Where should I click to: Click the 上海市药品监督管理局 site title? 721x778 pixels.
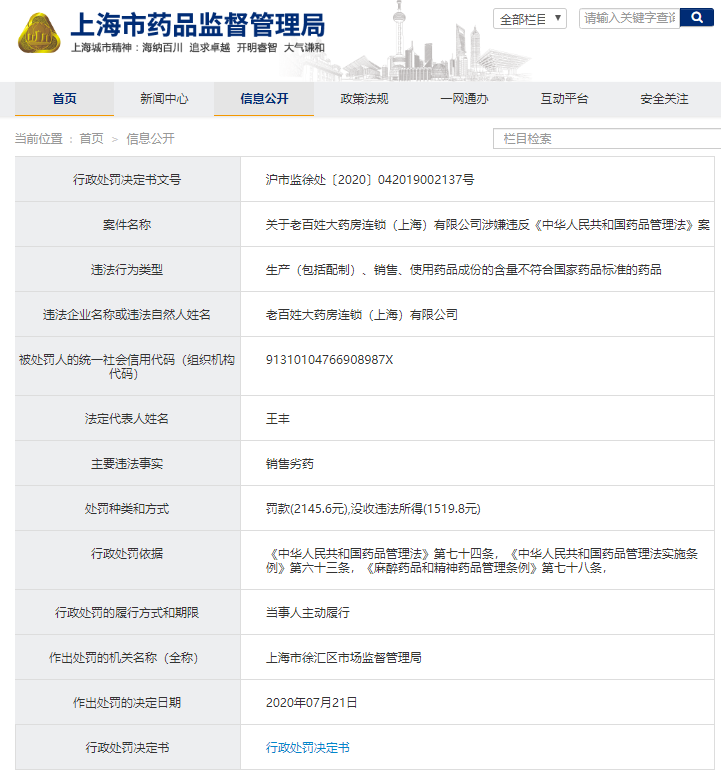point(197,24)
